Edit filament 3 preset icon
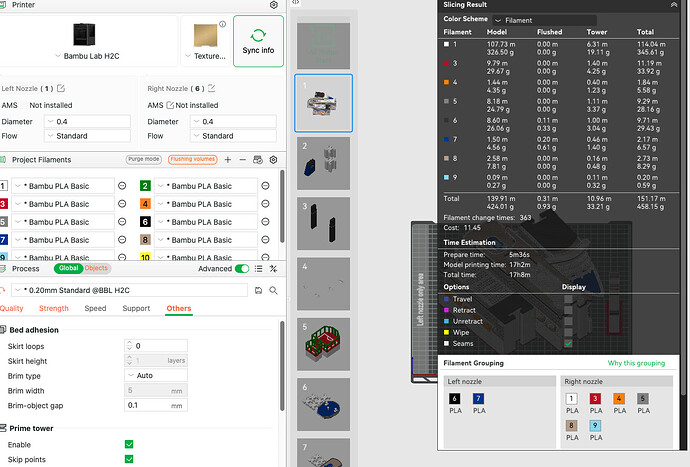 point(122,204)
